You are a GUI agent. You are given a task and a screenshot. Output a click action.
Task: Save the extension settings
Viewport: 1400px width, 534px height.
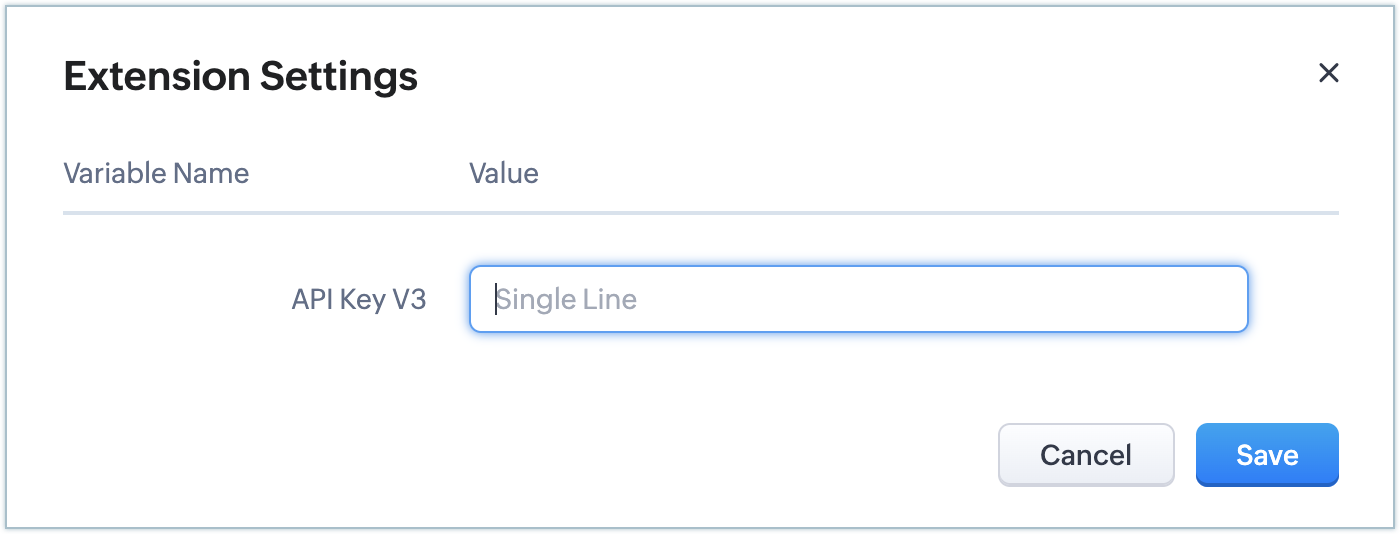click(1267, 455)
